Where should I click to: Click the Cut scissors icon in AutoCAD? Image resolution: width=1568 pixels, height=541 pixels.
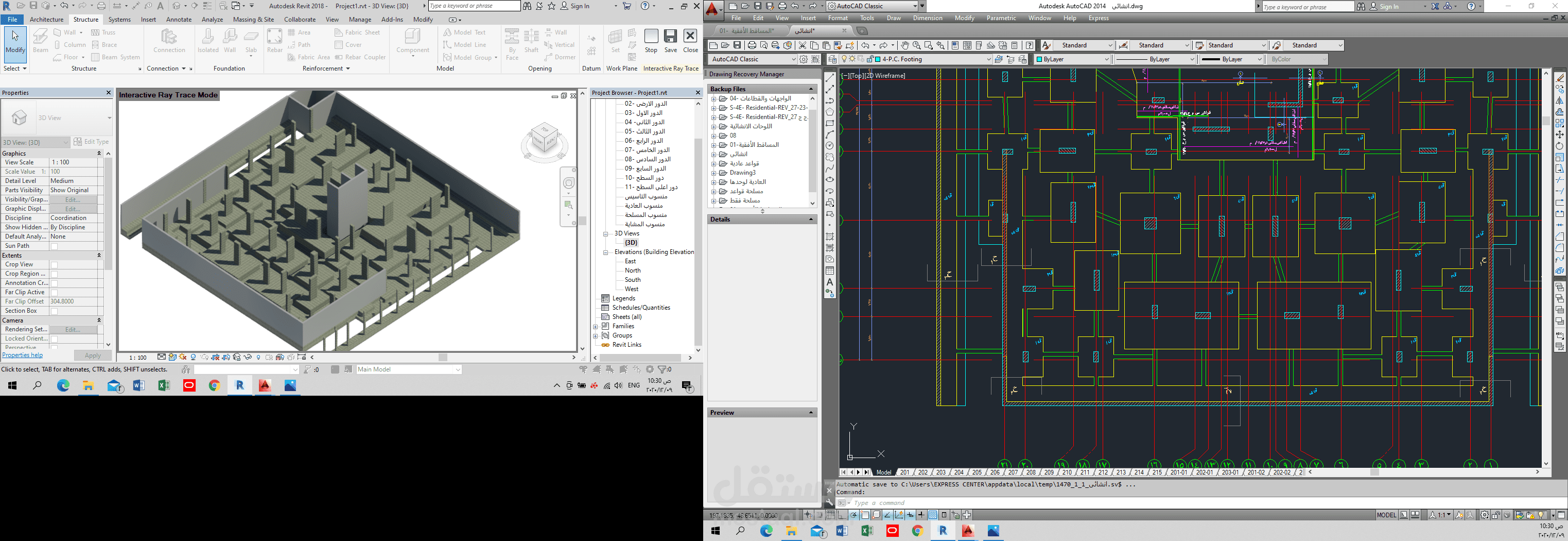(802, 45)
